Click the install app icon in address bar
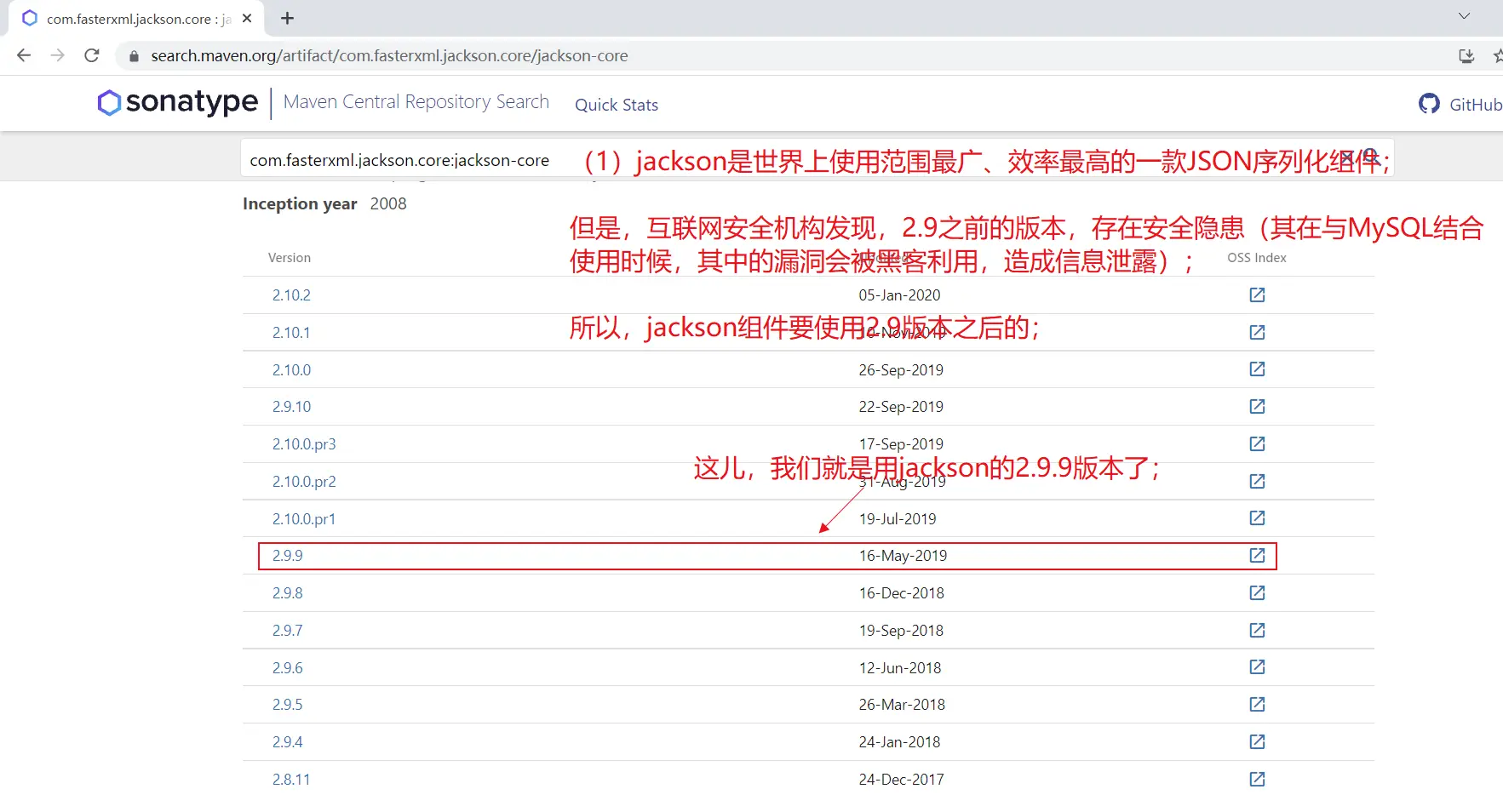 [1466, 56]
